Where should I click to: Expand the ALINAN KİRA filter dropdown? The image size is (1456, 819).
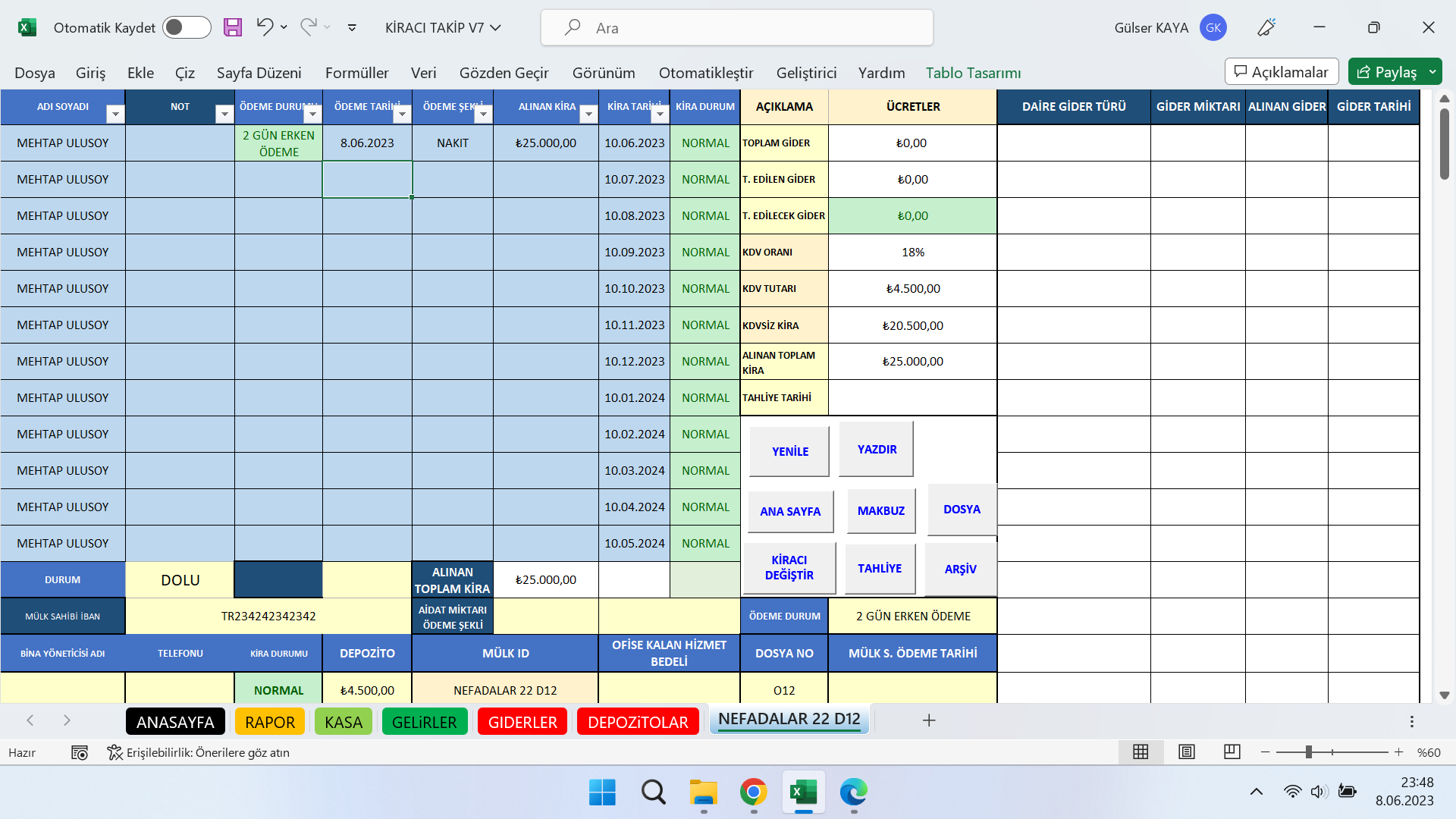click(x=588, y=114)
